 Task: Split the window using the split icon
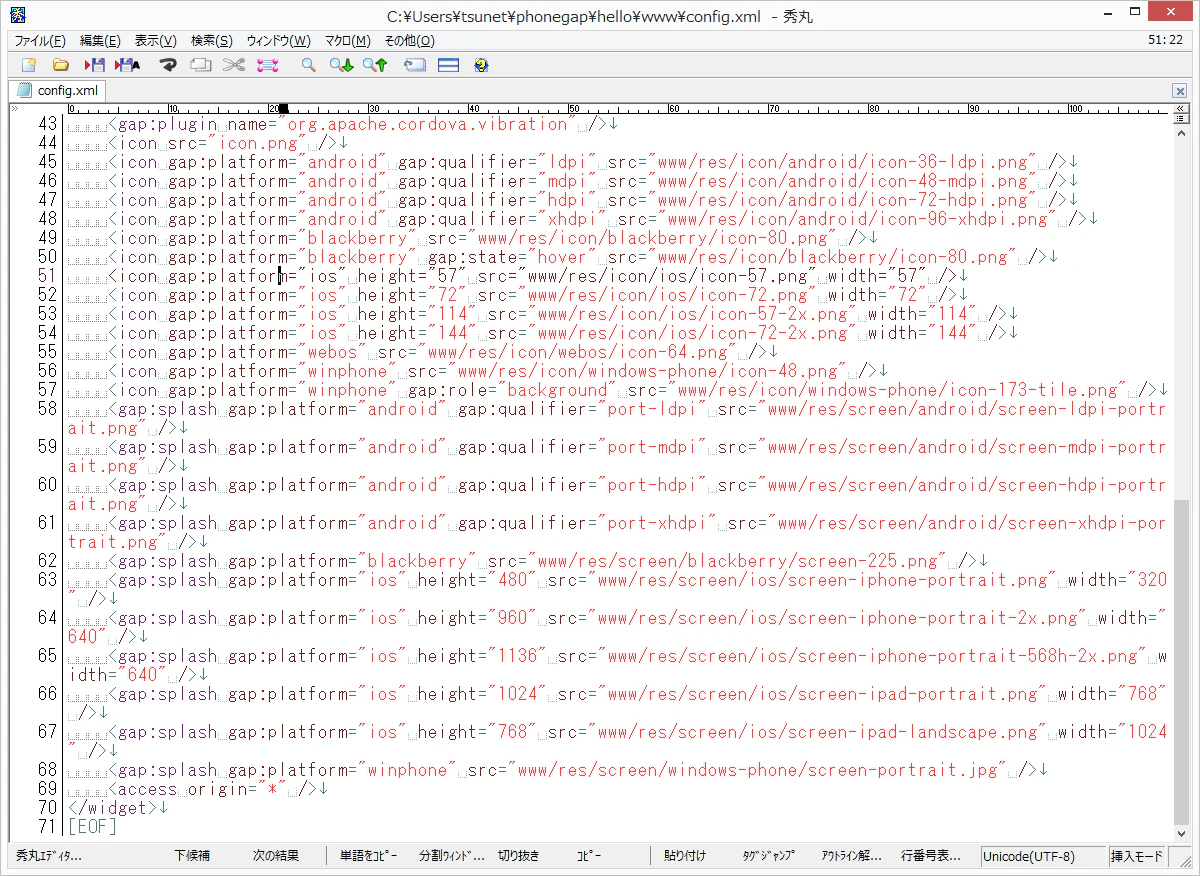tap(448, 65)
